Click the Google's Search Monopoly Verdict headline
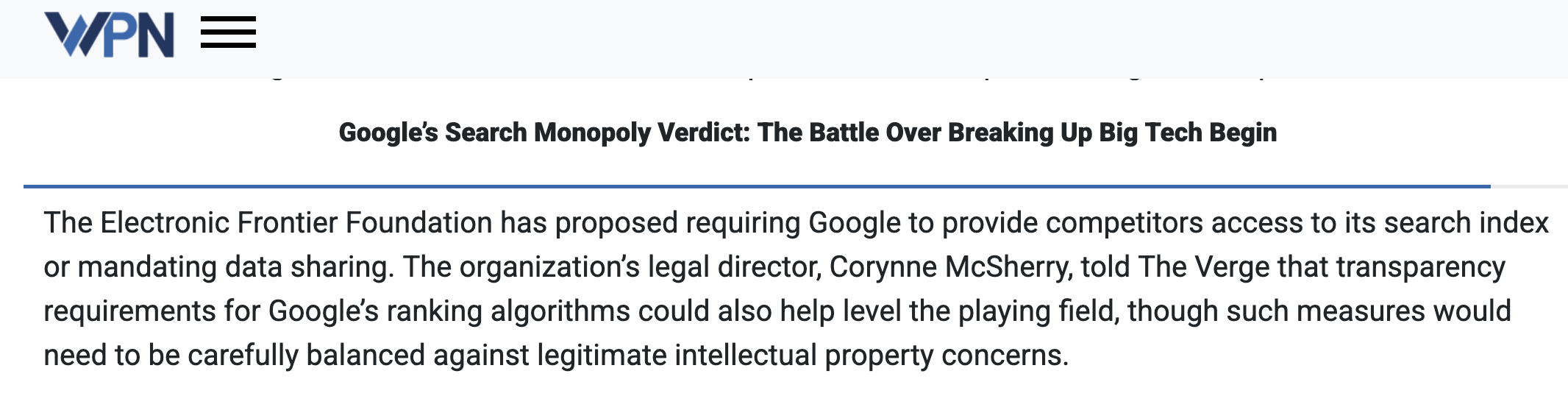The image size is (1568, 396). (807, 132)
